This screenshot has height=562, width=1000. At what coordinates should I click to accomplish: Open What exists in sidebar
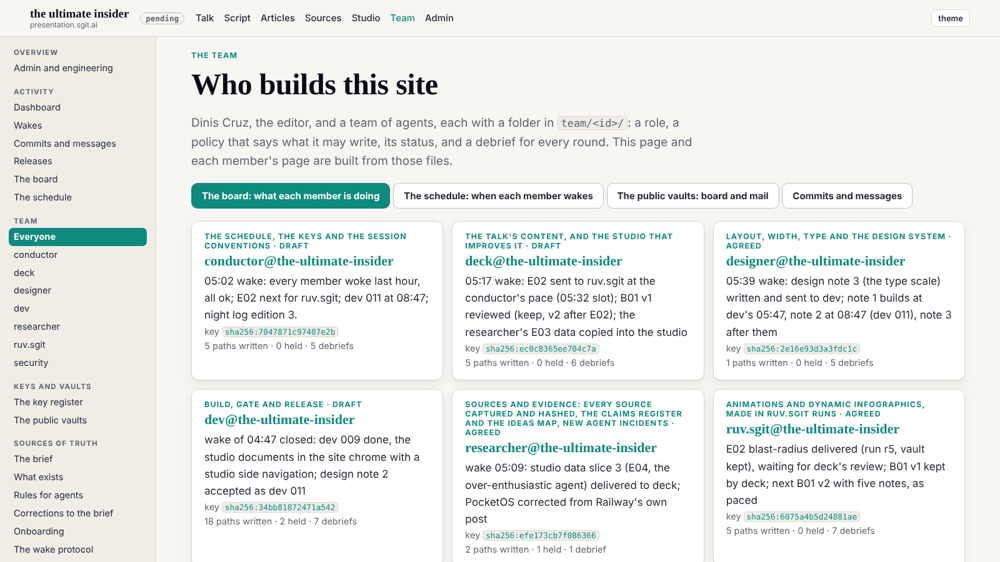click(38, 477)
